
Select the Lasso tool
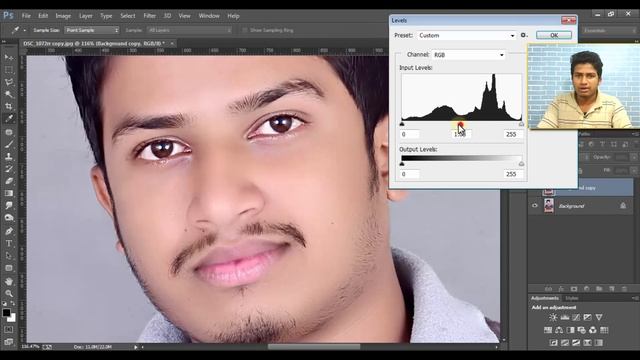coord(9,82)
